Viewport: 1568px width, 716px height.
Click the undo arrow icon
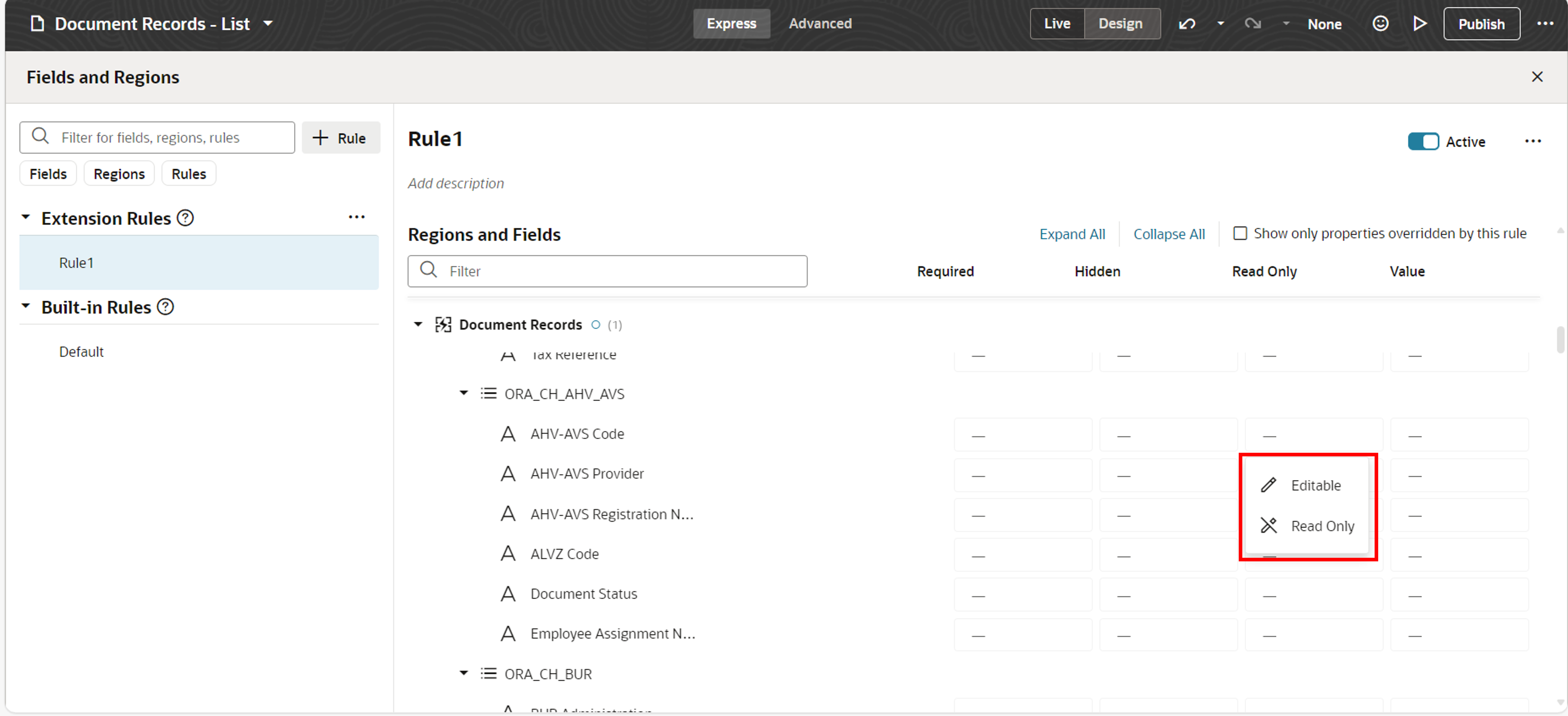pos(1187,24)
